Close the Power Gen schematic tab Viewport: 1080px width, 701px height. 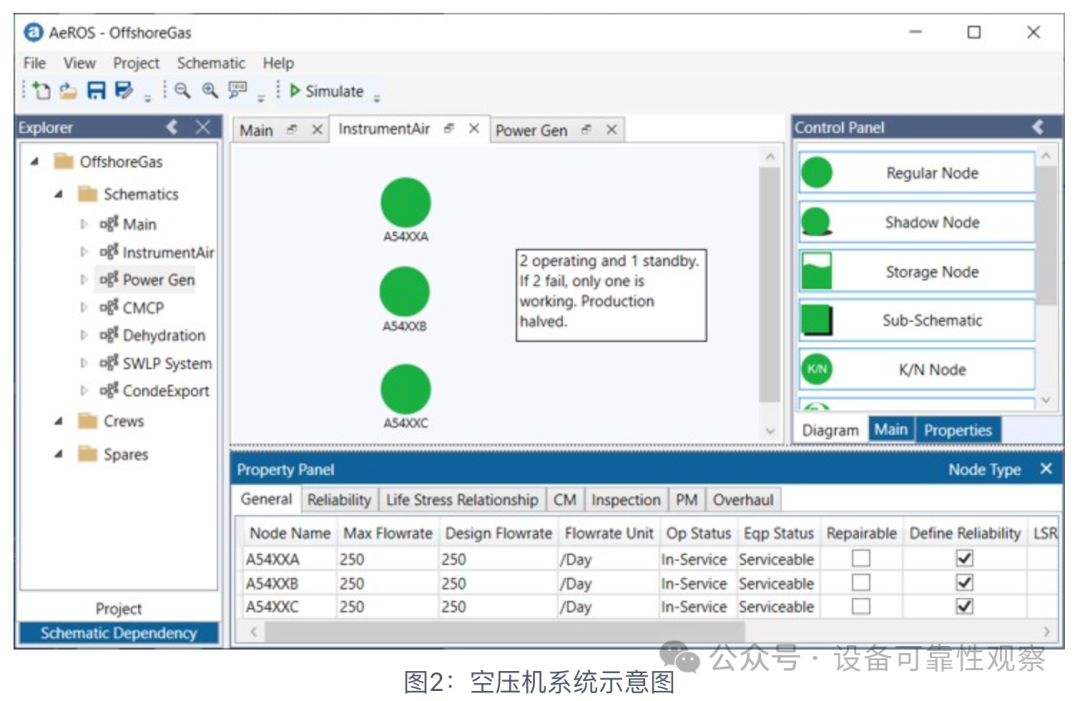point(612,129)
